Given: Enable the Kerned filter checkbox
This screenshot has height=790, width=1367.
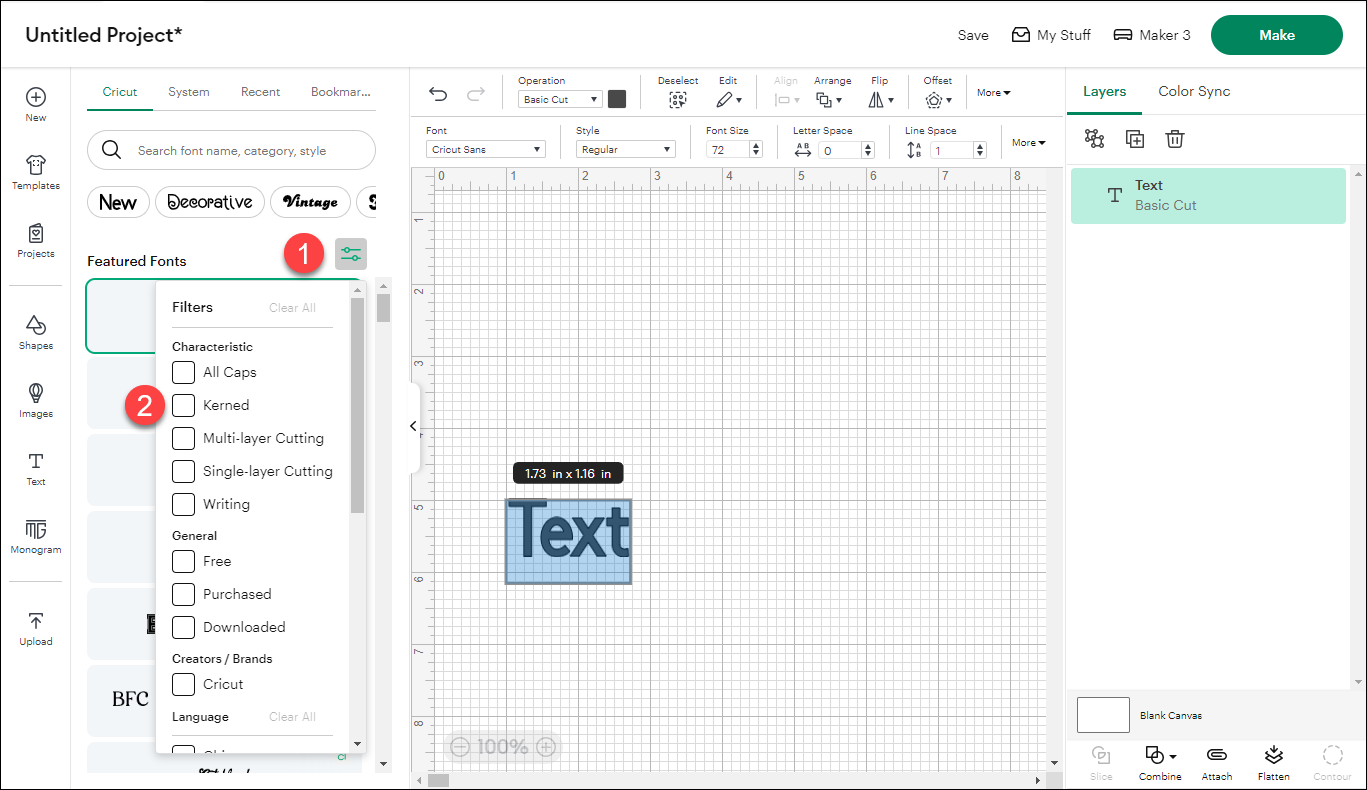Looking at the screenshot, I should pos(184,405).
